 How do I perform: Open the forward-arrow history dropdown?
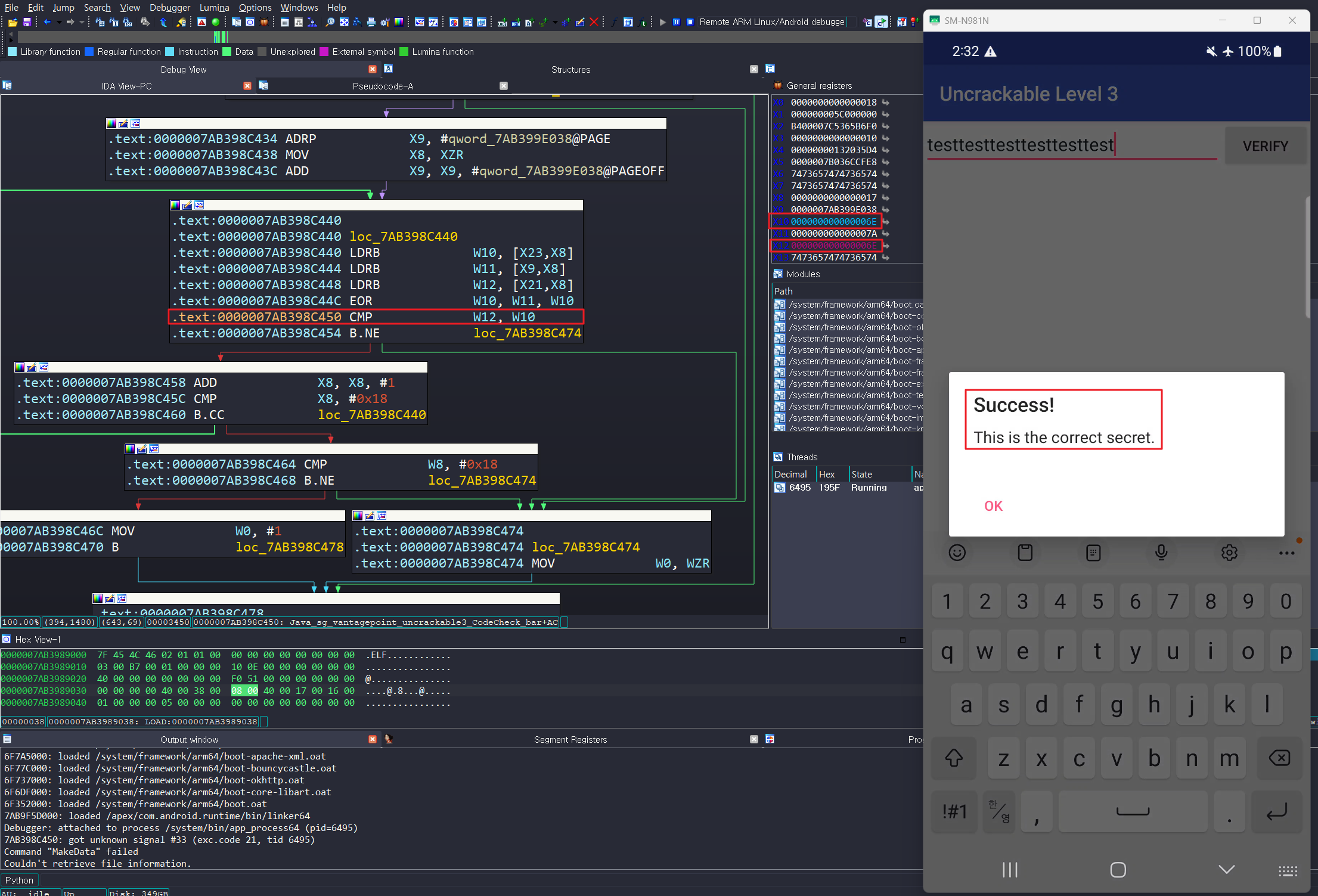click(82, 22)
